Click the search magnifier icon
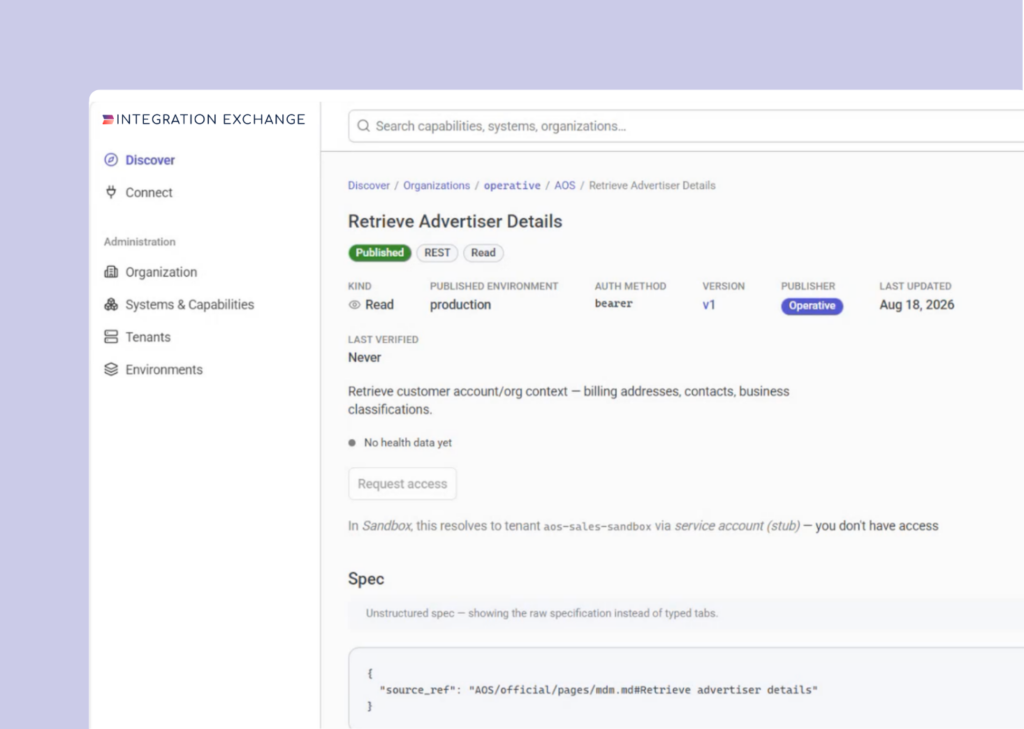The height and width of the screenshot is (729, 1024). (363, 125)
